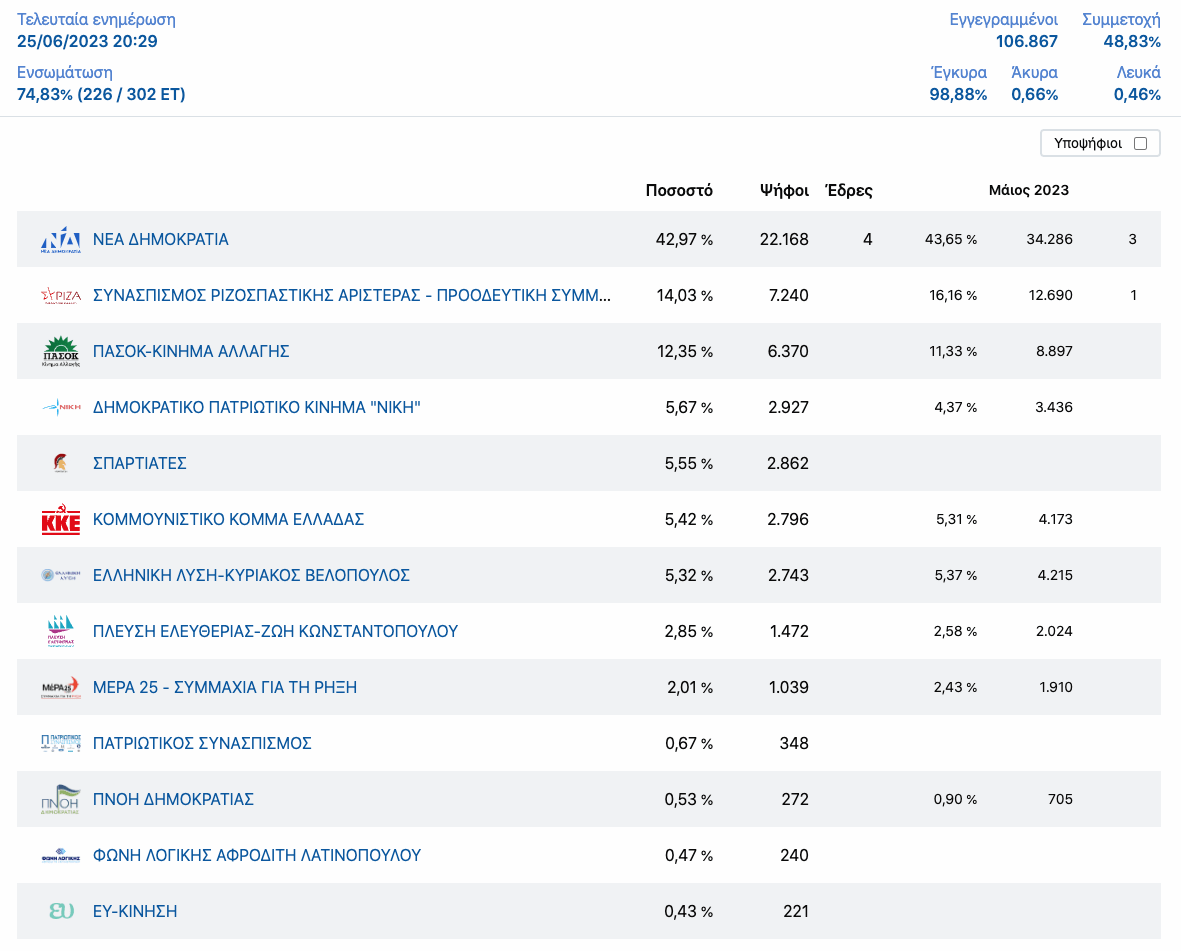Viewport: 1181px width, 951px height.
Task: Open the ΚΟΜΜΟΥΝΙΣΤΙΚΟ ΚΟΜΜΑ ΕΛΛΑΔΑΣ link
Action: pos(228,520)
